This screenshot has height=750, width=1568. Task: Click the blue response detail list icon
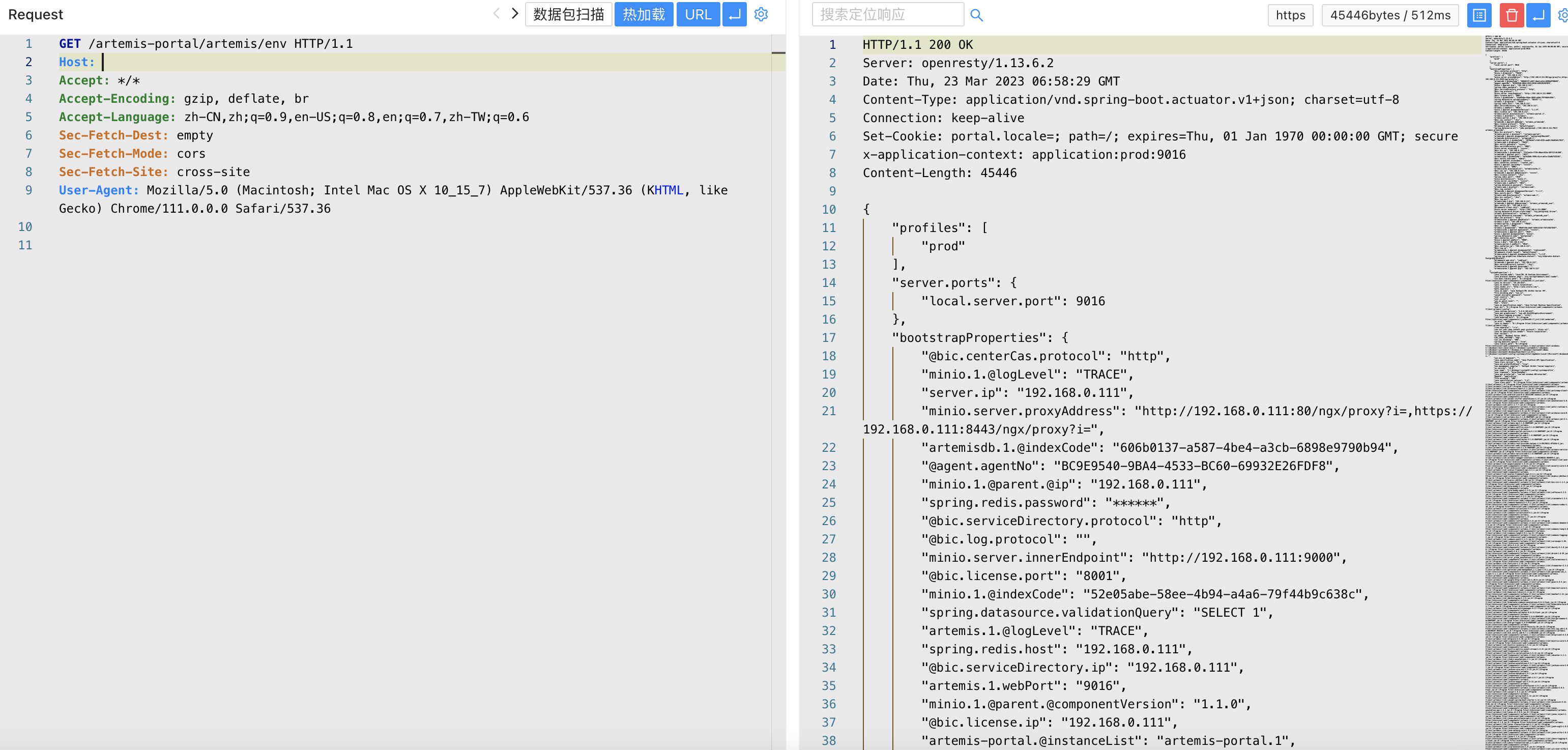pyautogui.click(x=1479, y=15)
